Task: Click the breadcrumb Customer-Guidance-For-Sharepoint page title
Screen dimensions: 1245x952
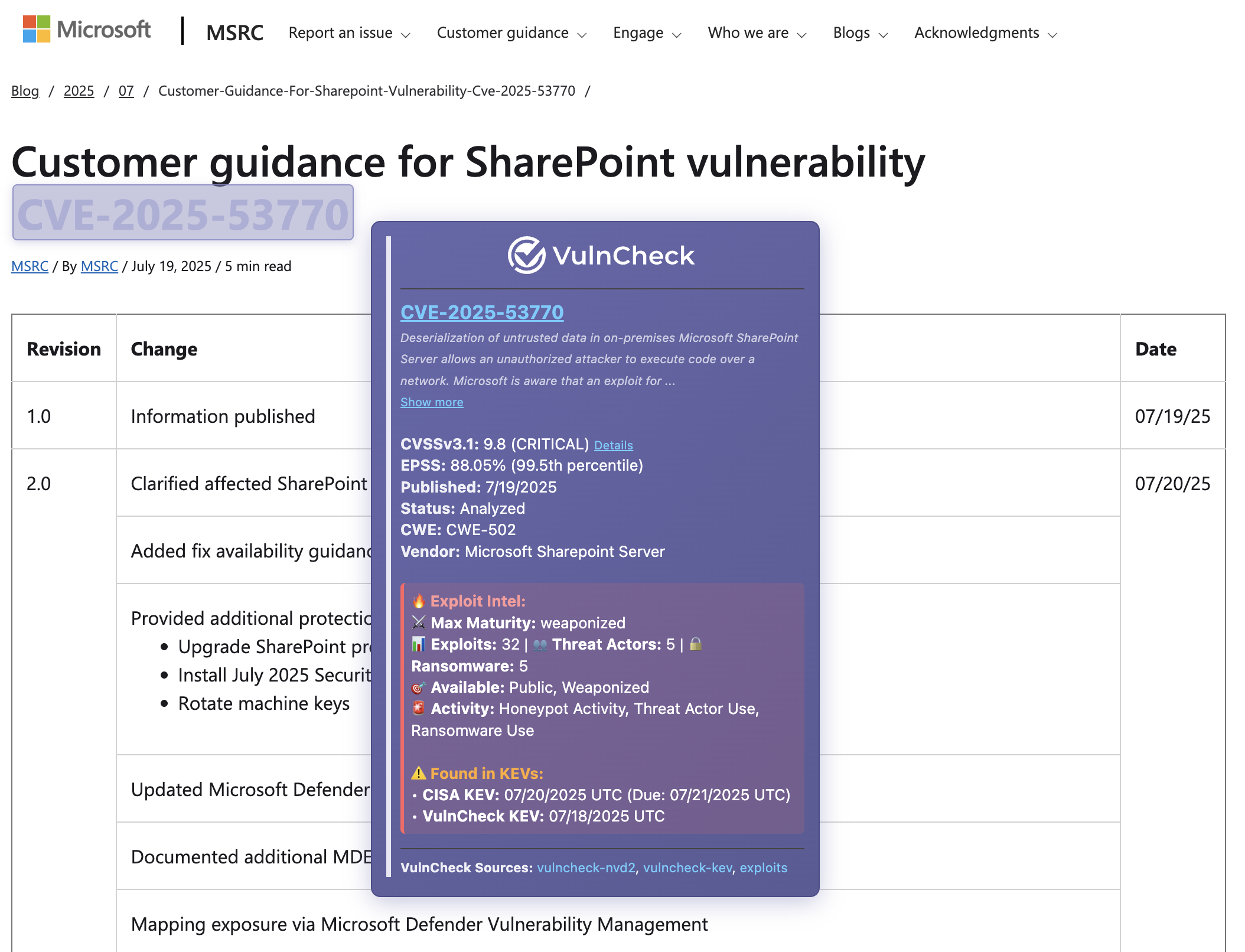Action: [x=366, y=91]
